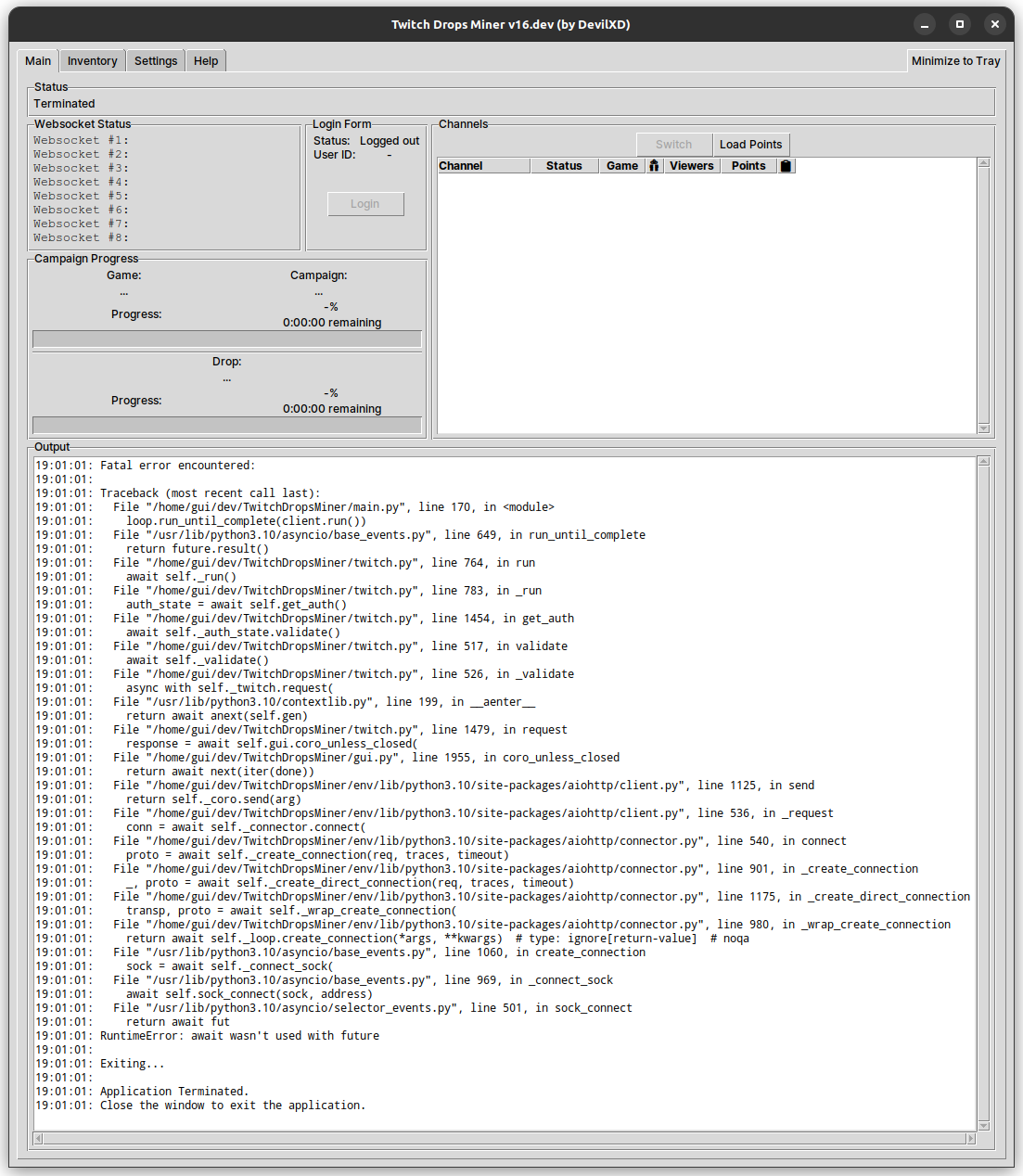
Task: Click the Websocket #1 status line
Action: pos(82,141)
